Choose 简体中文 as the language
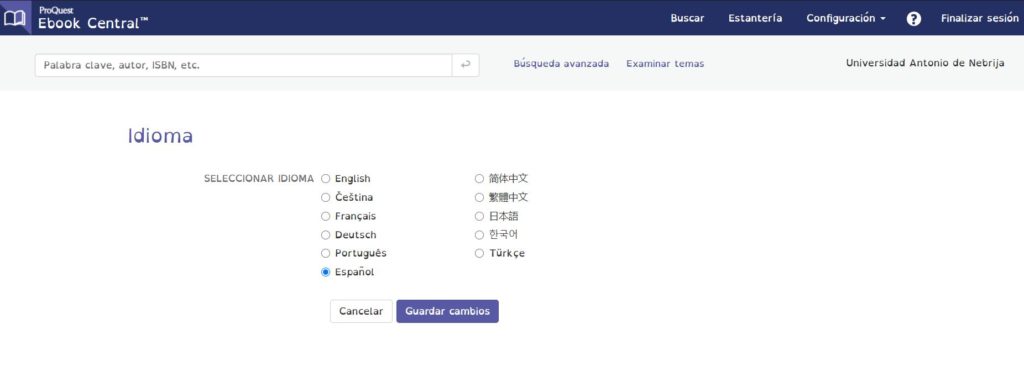 (x=479, y=179)
